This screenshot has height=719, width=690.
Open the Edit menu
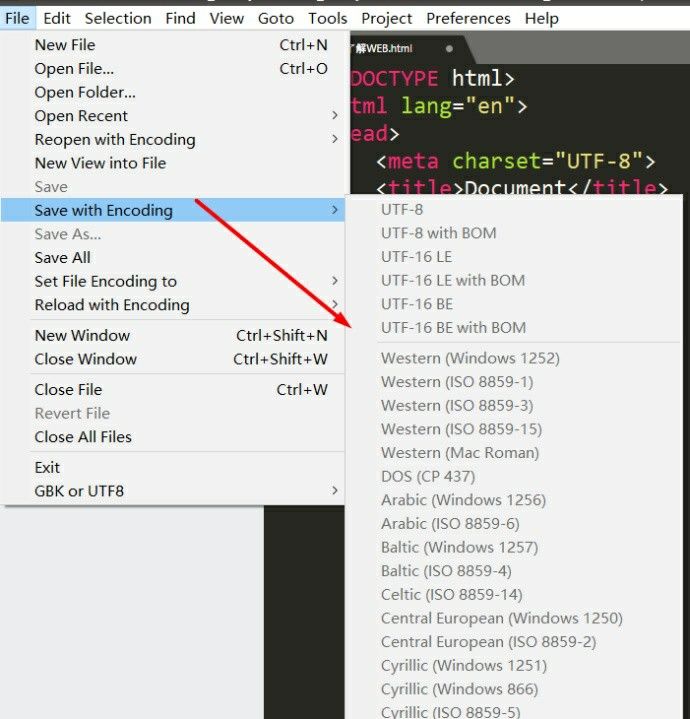click(x=57, y=18)
